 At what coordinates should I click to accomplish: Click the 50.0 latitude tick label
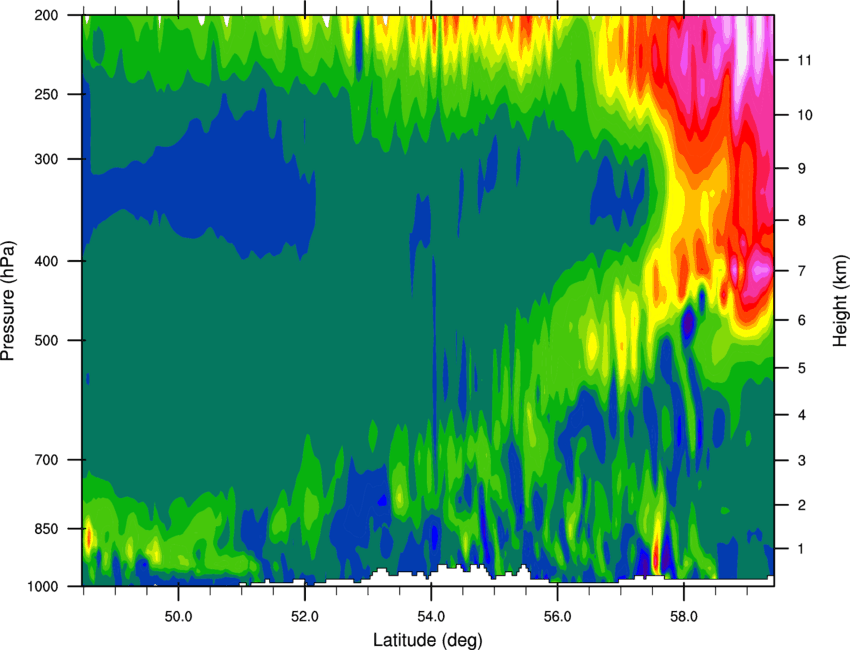178,617
